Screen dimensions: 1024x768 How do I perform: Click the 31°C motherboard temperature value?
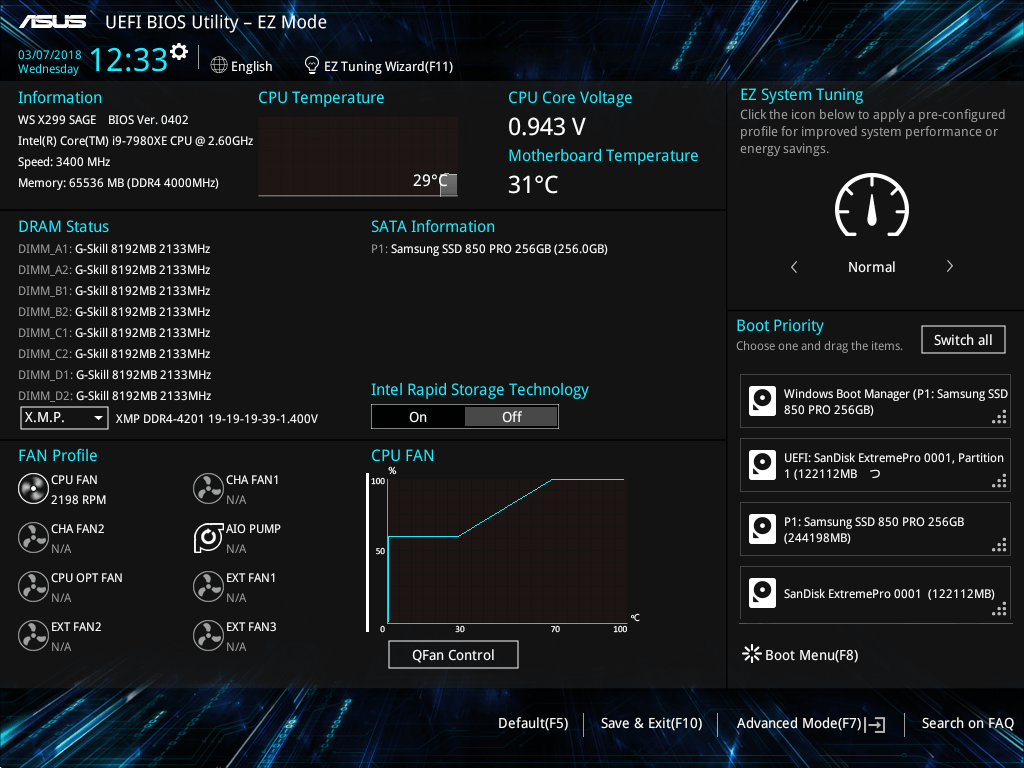point(533,185)
